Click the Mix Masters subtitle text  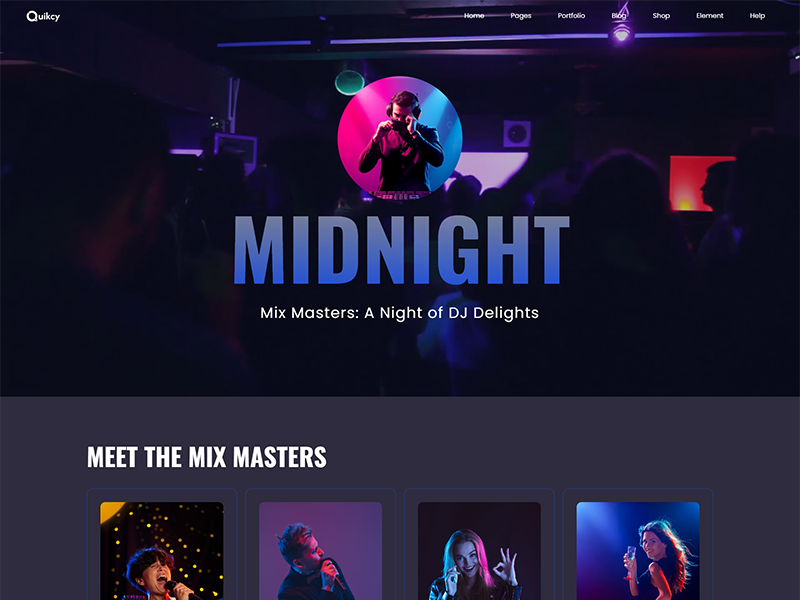pyautogui.click(x=399, y=313)
